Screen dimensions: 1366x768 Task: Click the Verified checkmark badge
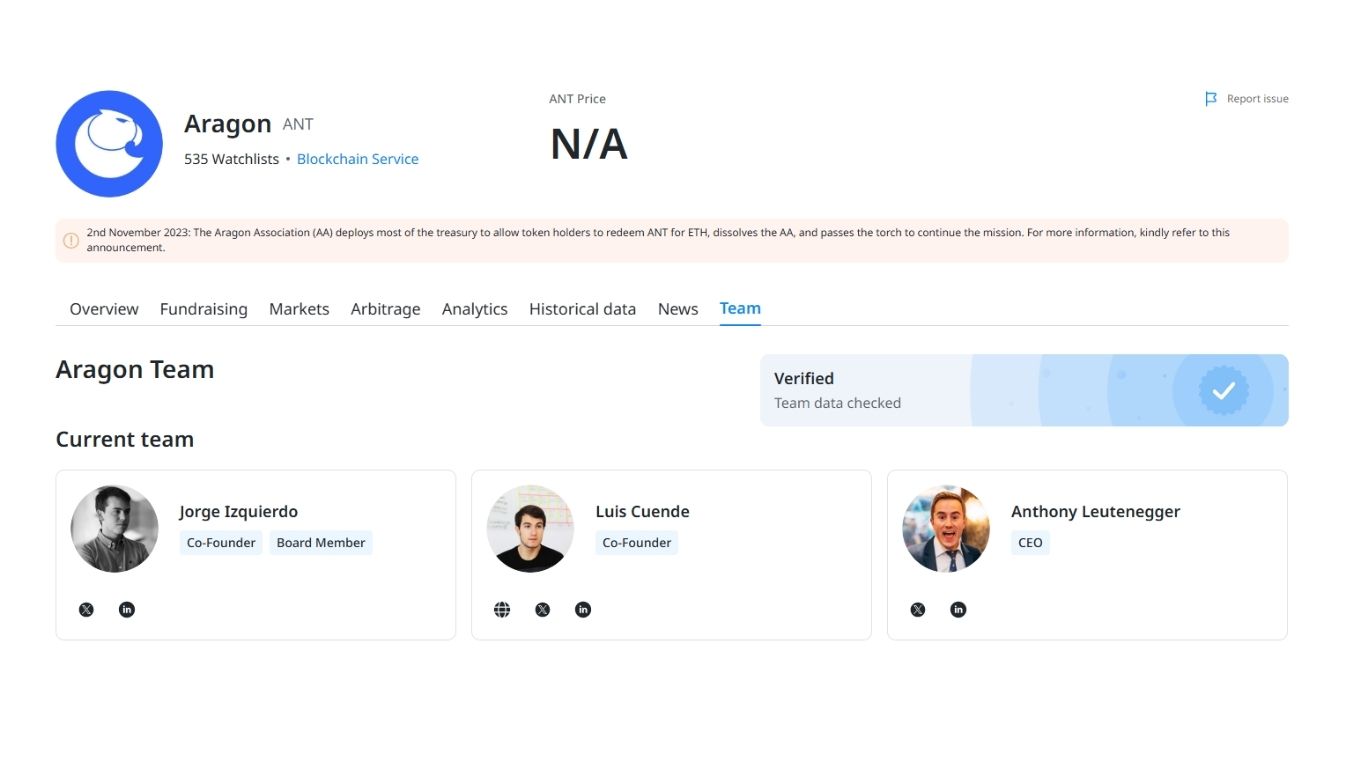point(1224,390)
